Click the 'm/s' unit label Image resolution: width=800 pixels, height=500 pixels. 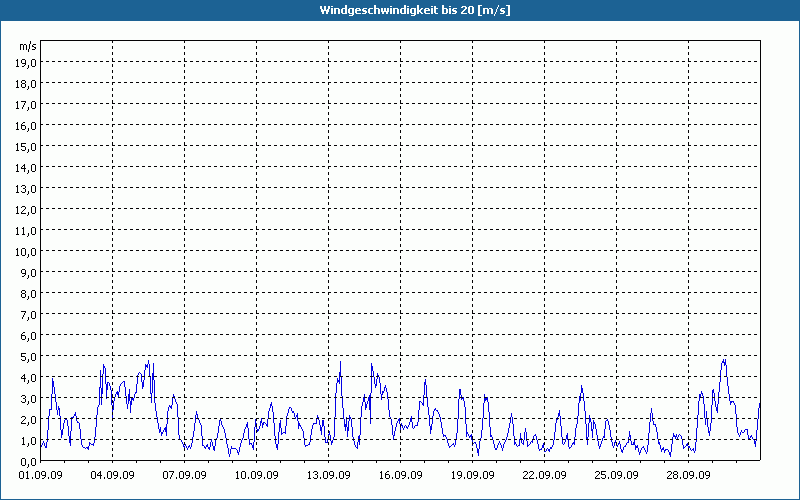pyautogui.click(x=28, y=46)
